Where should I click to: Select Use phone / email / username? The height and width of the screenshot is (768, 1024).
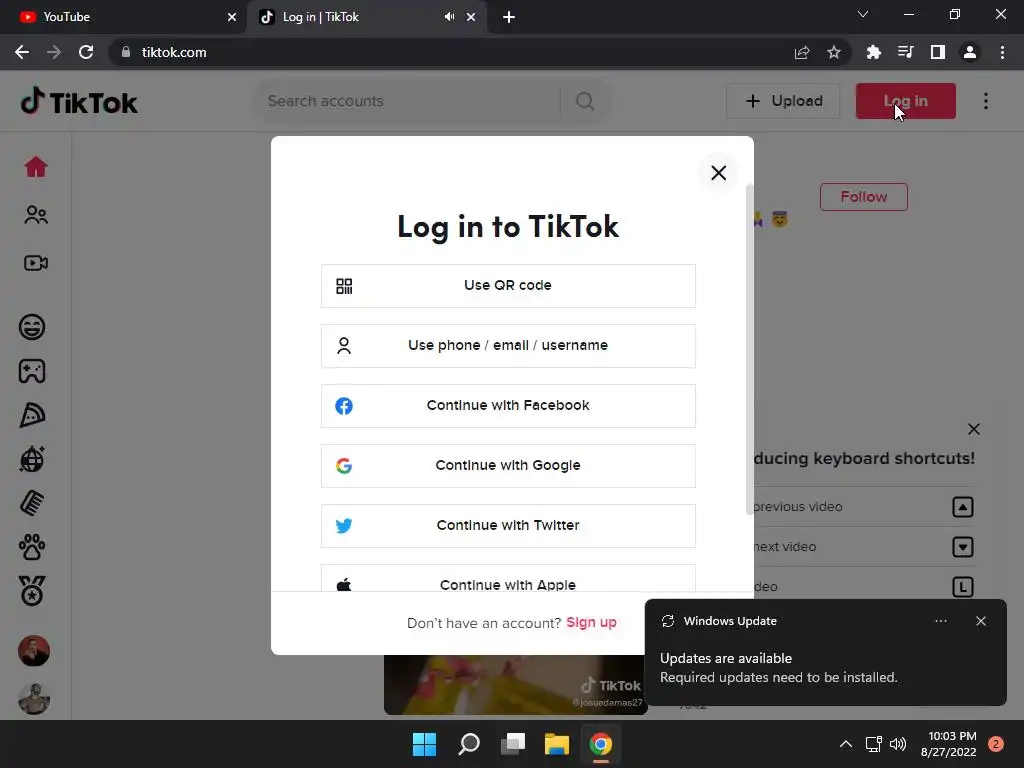508,345
